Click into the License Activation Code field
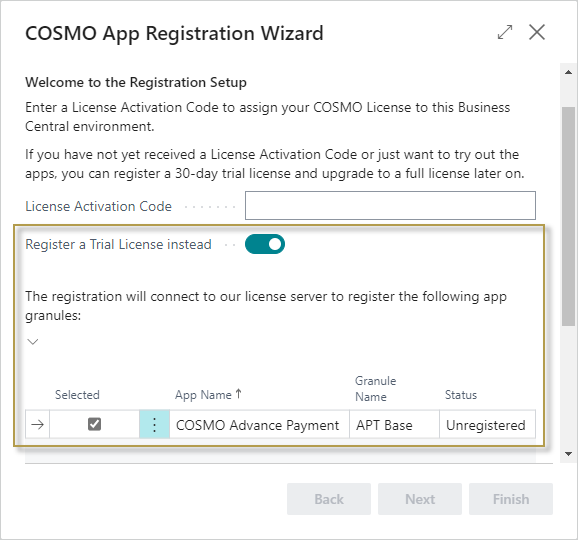The height and width of the screenshot is (540, 578). point(390,205)
